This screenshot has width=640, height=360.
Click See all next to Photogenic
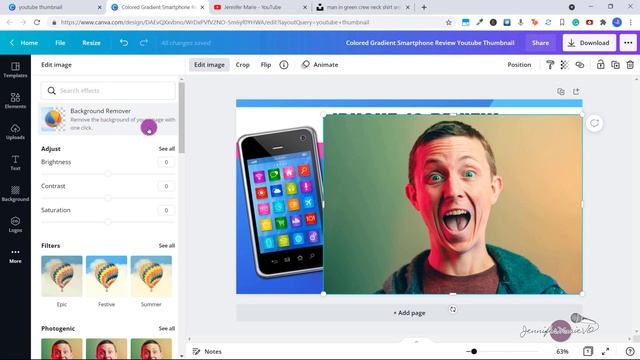click(x=167, y=328)
